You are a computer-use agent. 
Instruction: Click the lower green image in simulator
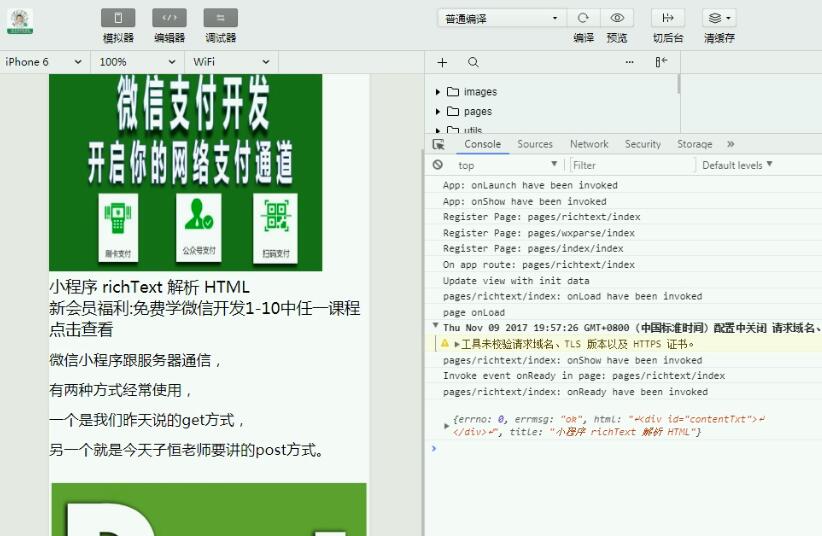point(209,509)
